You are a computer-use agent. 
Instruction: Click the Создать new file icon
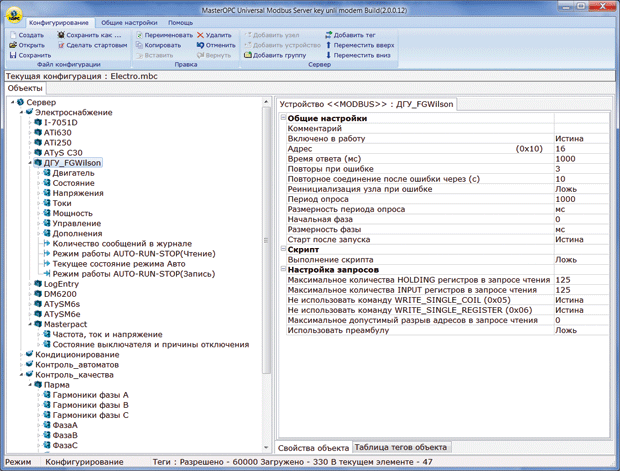(x=13, y=35)
